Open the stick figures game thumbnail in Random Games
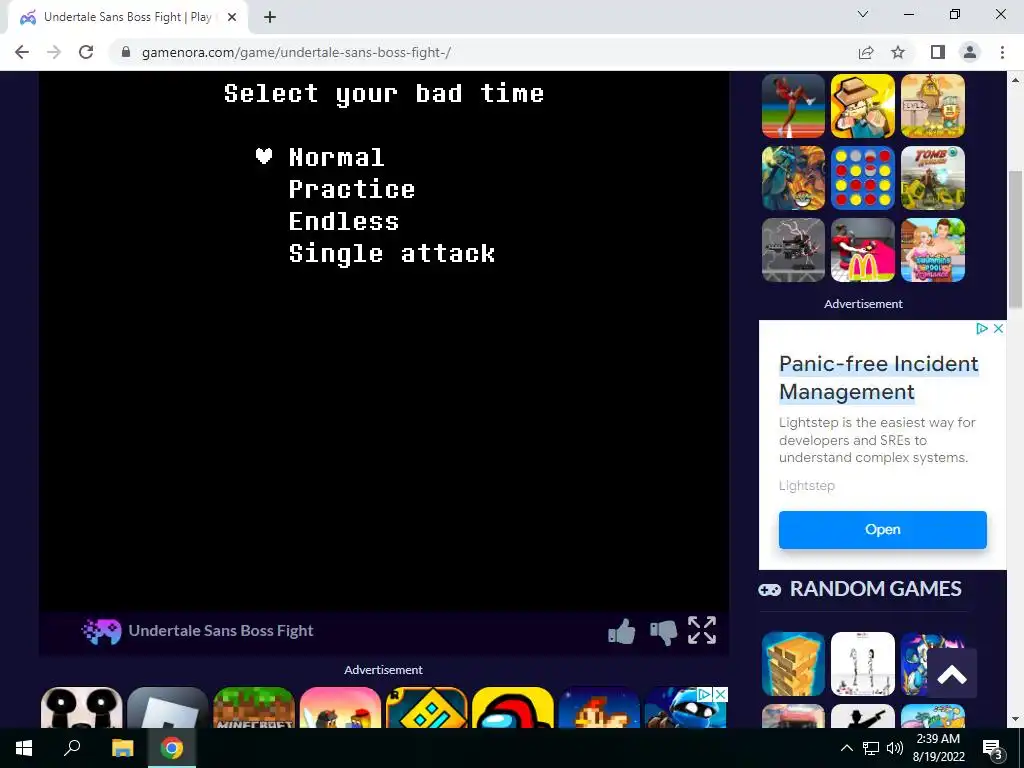The width and height of the screenshot is (1024, 768). 863,664
